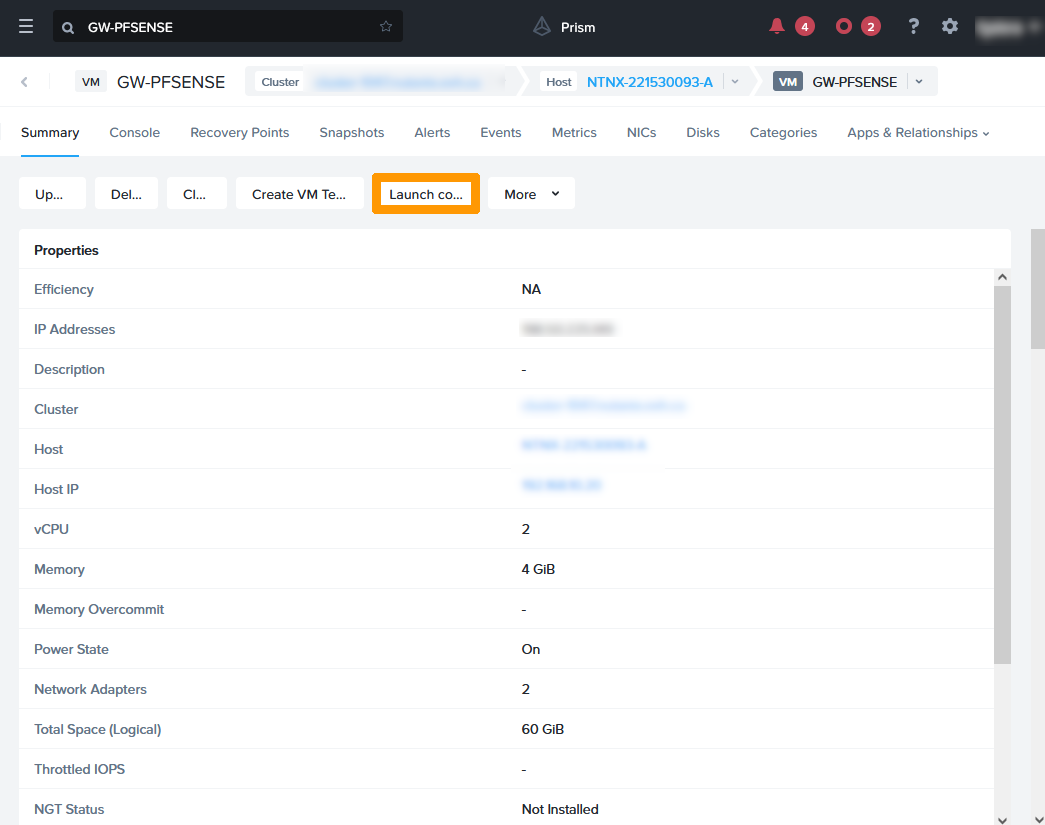View tasks via the red circle icon
1045x825 pixels.
(x=844, y=27)
